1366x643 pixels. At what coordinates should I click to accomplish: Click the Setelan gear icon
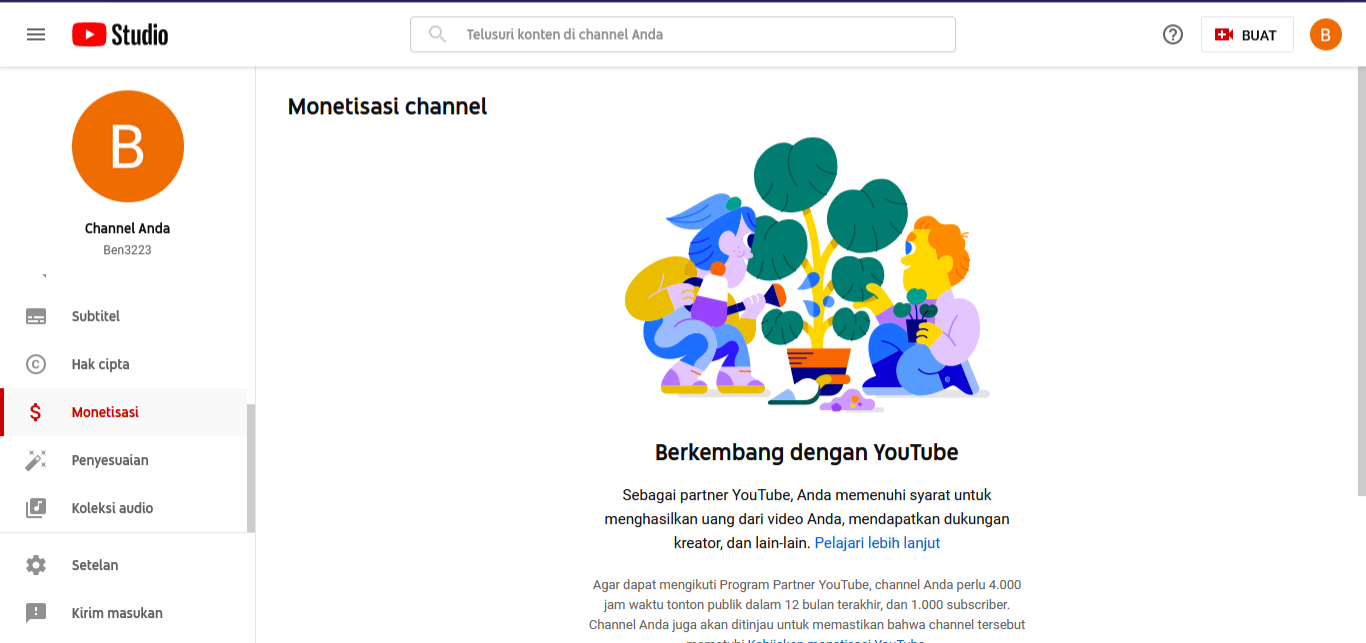[36, 565]
